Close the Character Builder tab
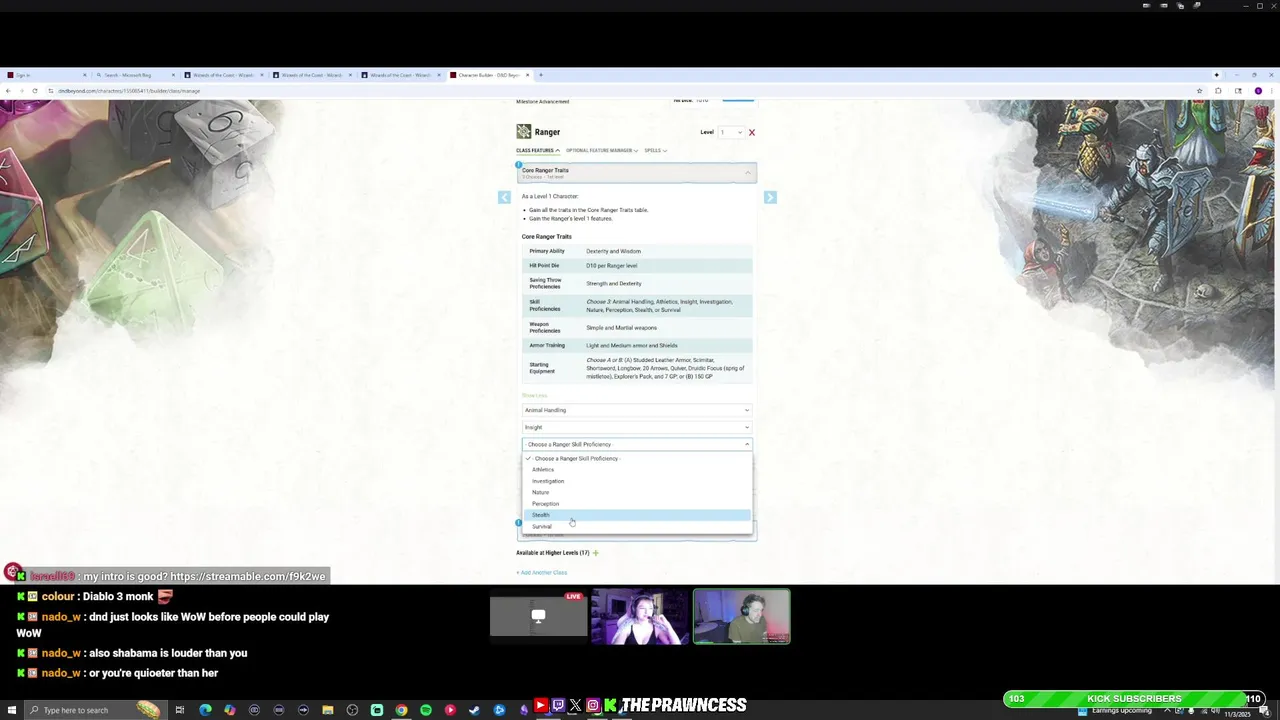Viewport: 1280px width, 720px height. click(x=526, y=75)
